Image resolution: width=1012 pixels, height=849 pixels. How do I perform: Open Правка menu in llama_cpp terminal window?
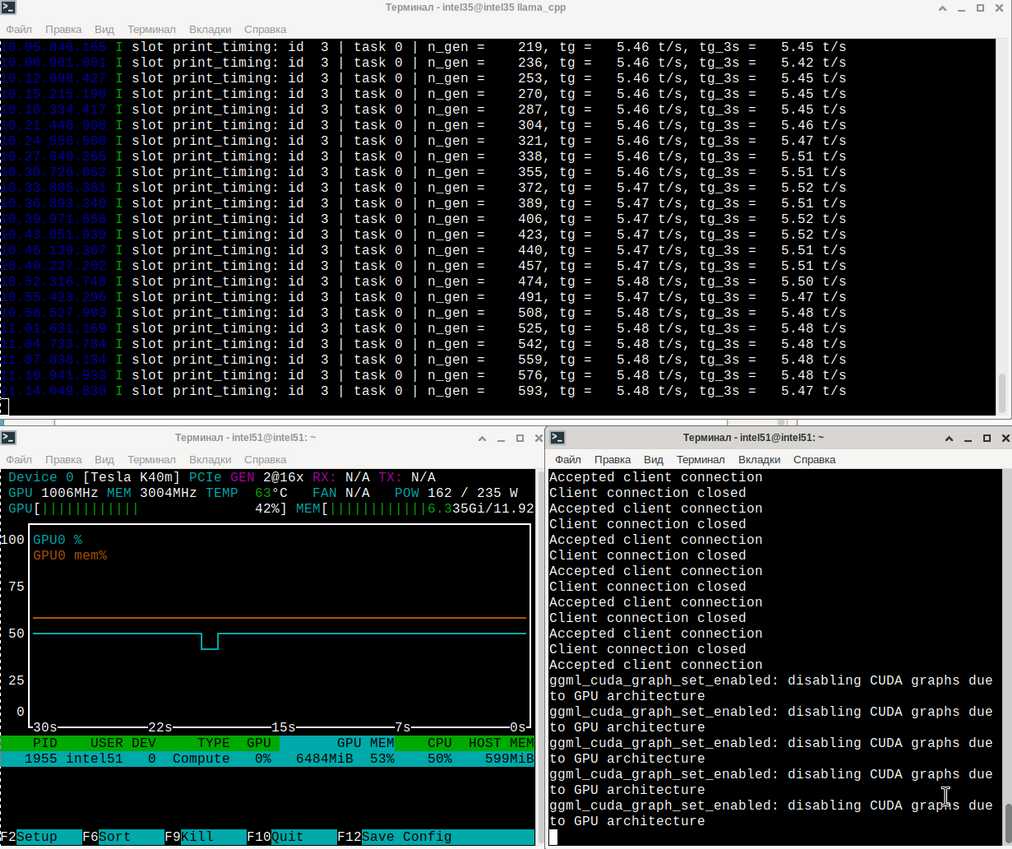pyautogui.click(x=63, y=29)
